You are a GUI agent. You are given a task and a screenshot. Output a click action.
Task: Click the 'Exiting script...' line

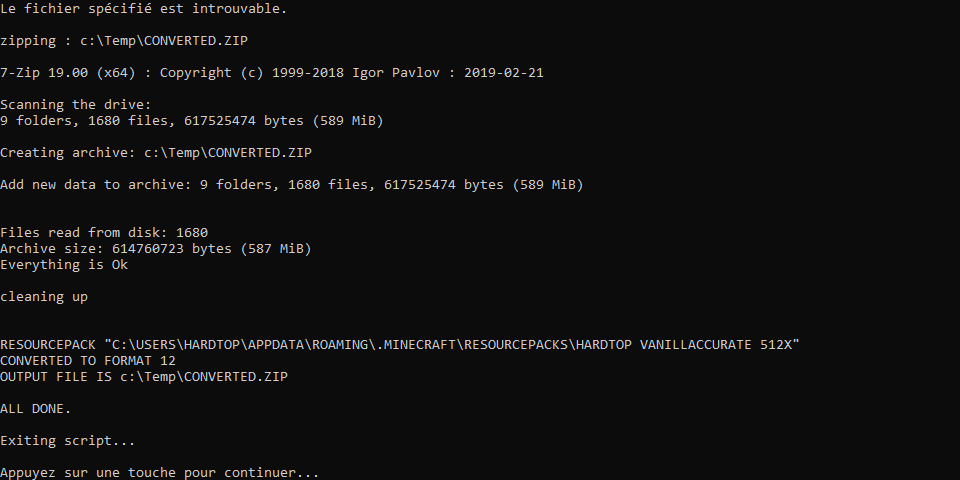point(68,441)
